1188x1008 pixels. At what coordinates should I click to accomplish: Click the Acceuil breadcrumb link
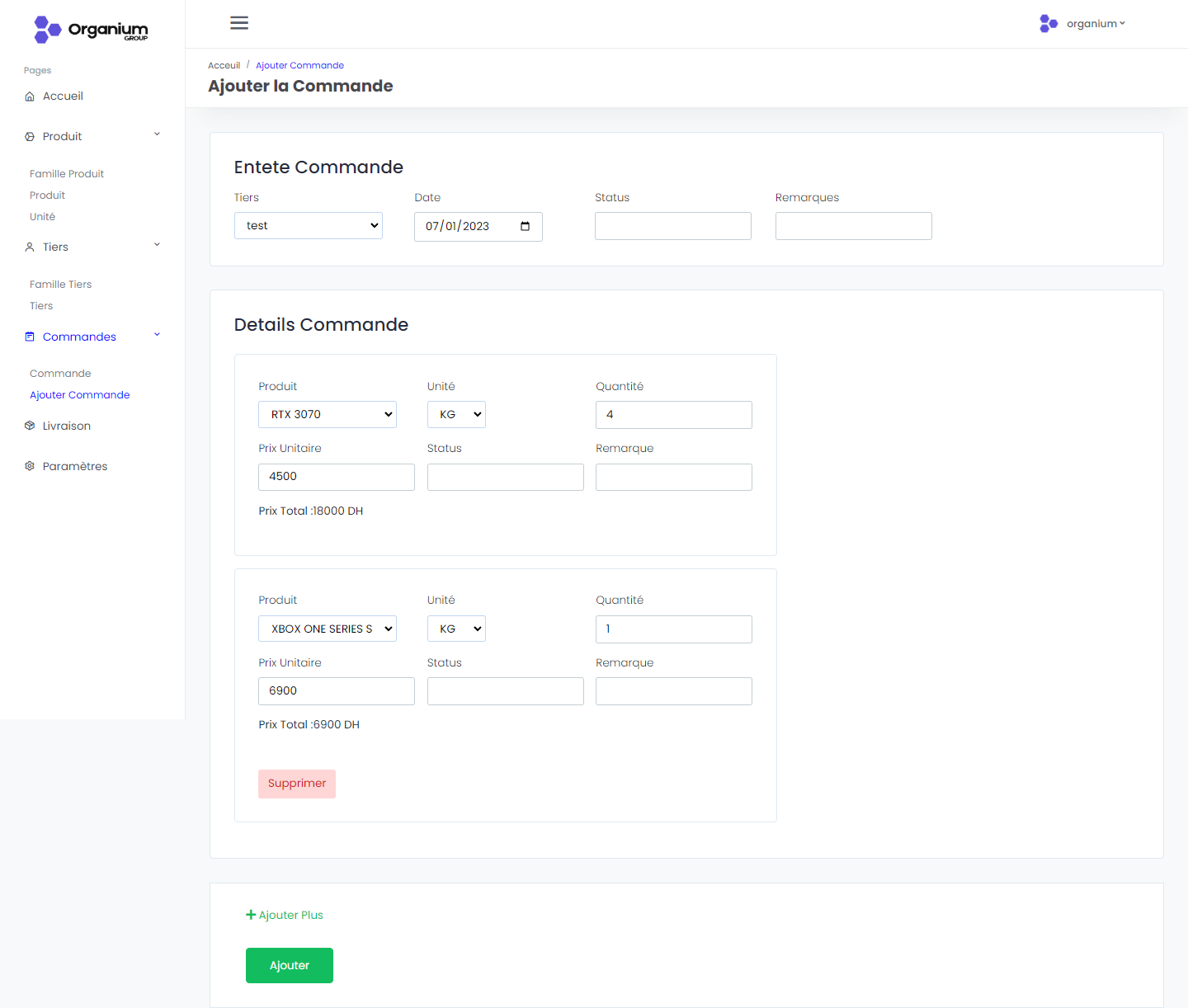pos(224,66)
